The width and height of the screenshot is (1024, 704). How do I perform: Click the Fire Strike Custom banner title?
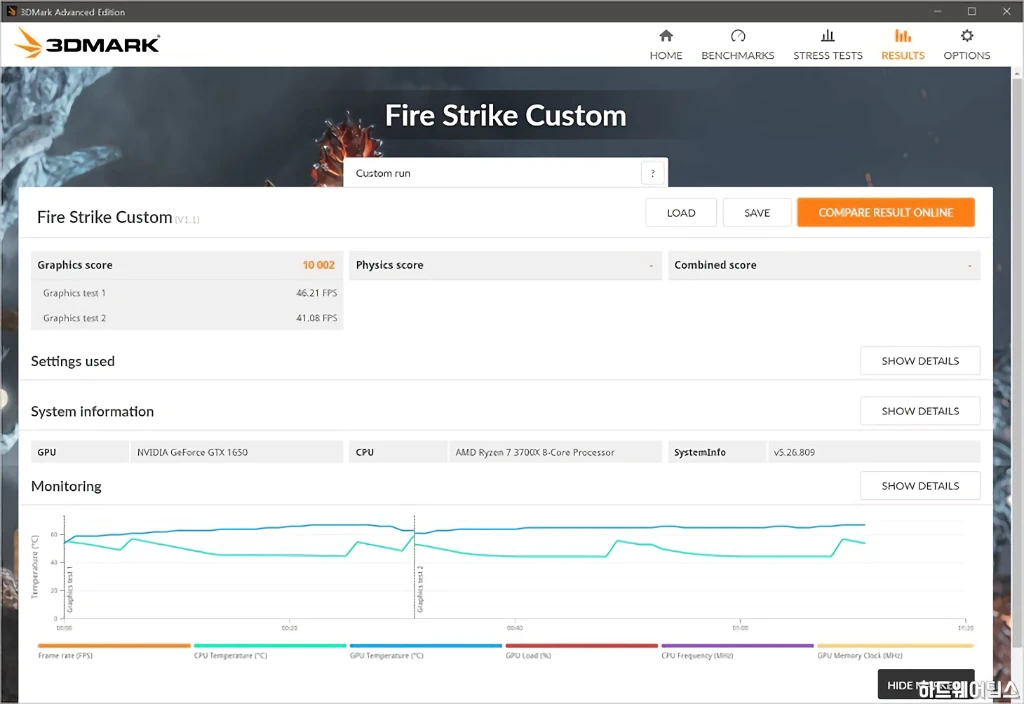tap(505, 116)
